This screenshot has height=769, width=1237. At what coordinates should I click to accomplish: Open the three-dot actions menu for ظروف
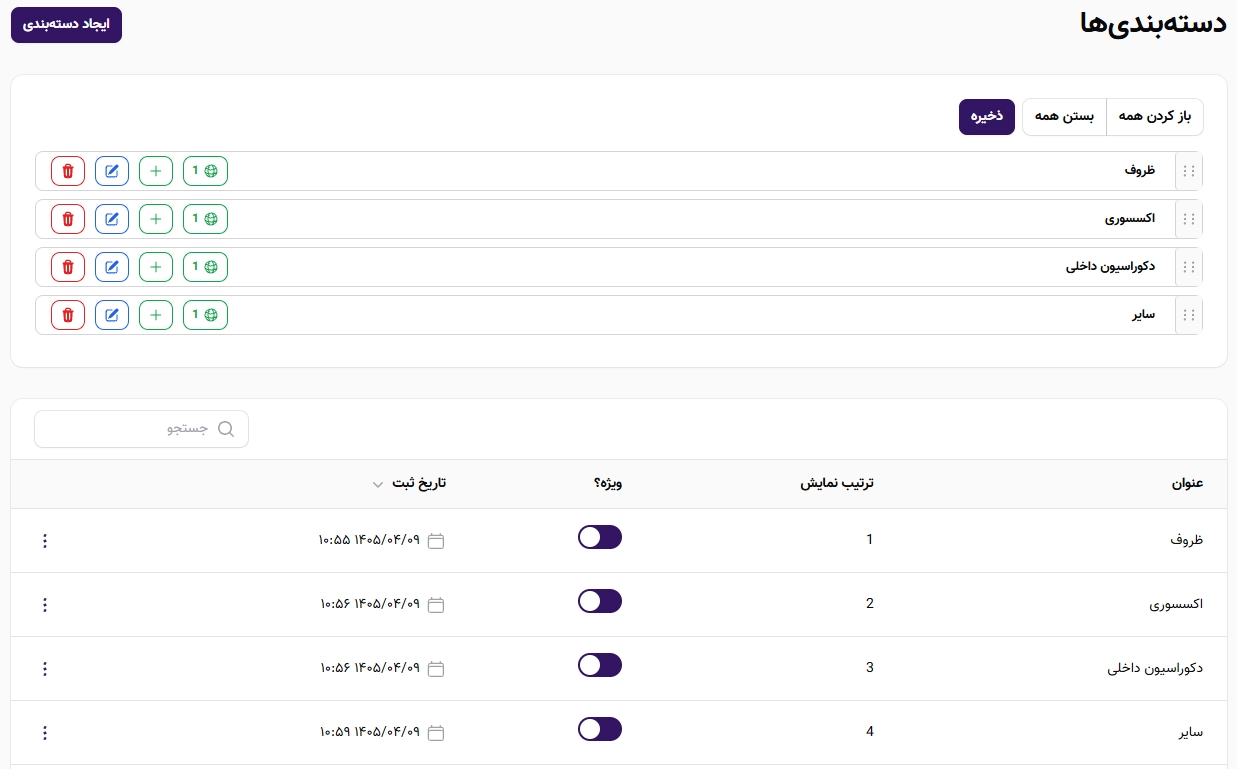pos(44,541)
